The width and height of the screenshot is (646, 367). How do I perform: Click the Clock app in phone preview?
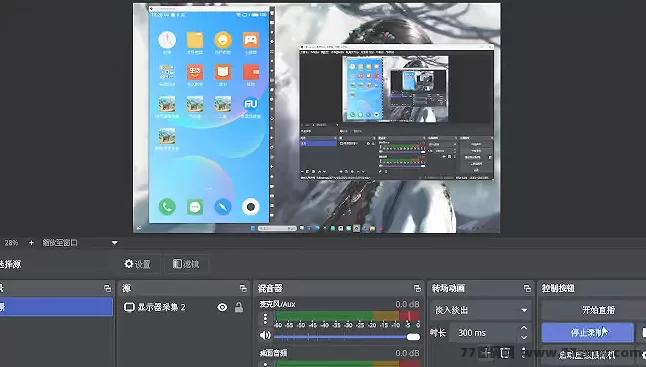[x=167, y=40]
